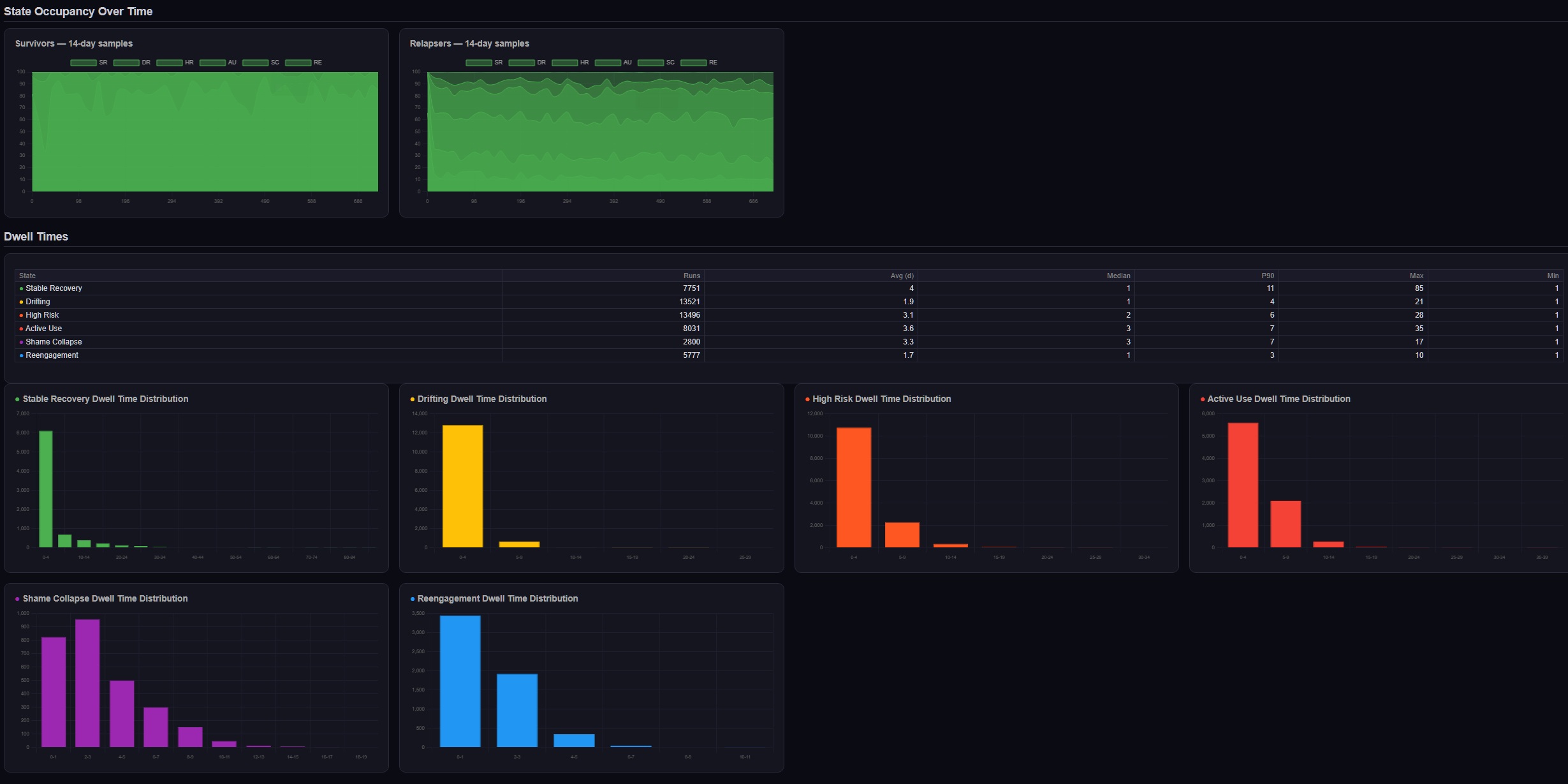
Task: Select the High Risk table row label
Action: tap(42, 315)
